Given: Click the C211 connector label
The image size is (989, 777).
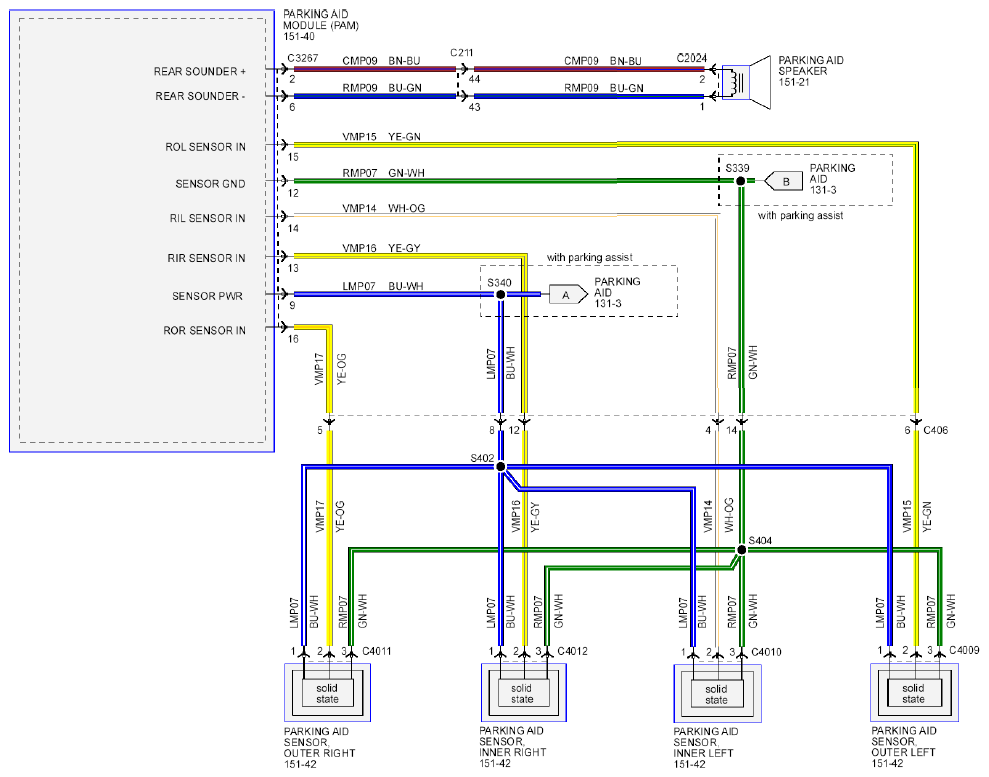Looking at the screenshot, I should coord(461,53).
